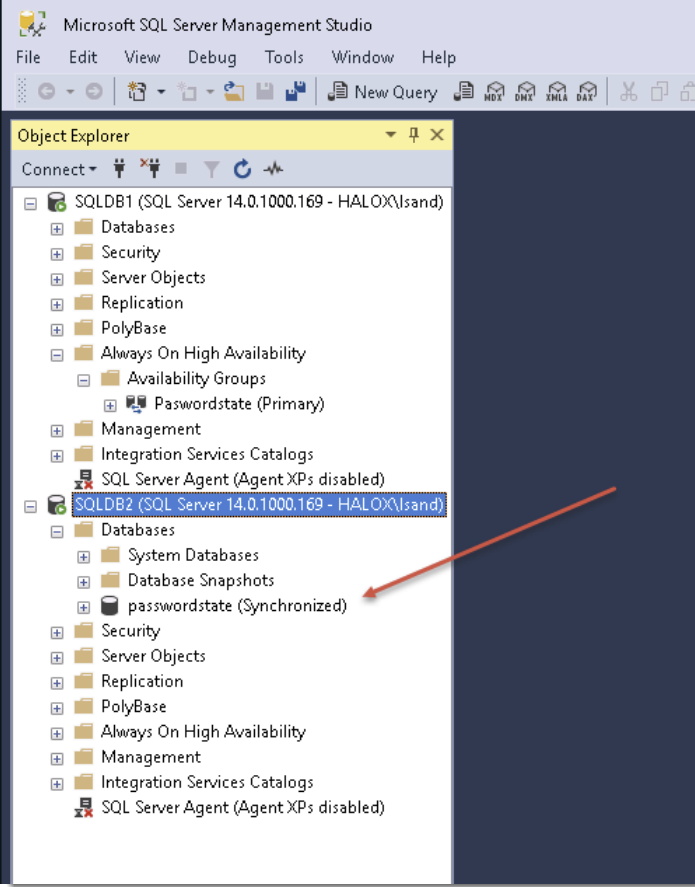
Task: Collapse the SQLDB1 server node
Action: click(x=31, y=203)
